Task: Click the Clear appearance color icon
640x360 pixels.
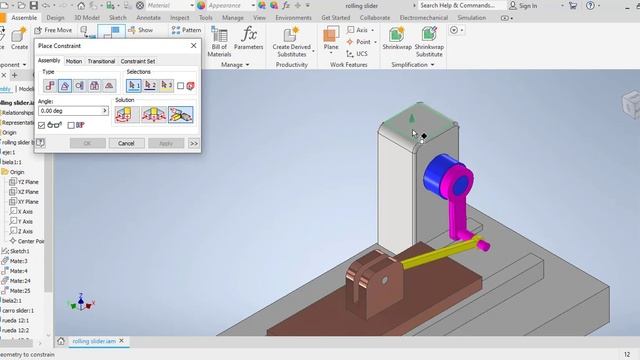Action: tap(274, 6)
